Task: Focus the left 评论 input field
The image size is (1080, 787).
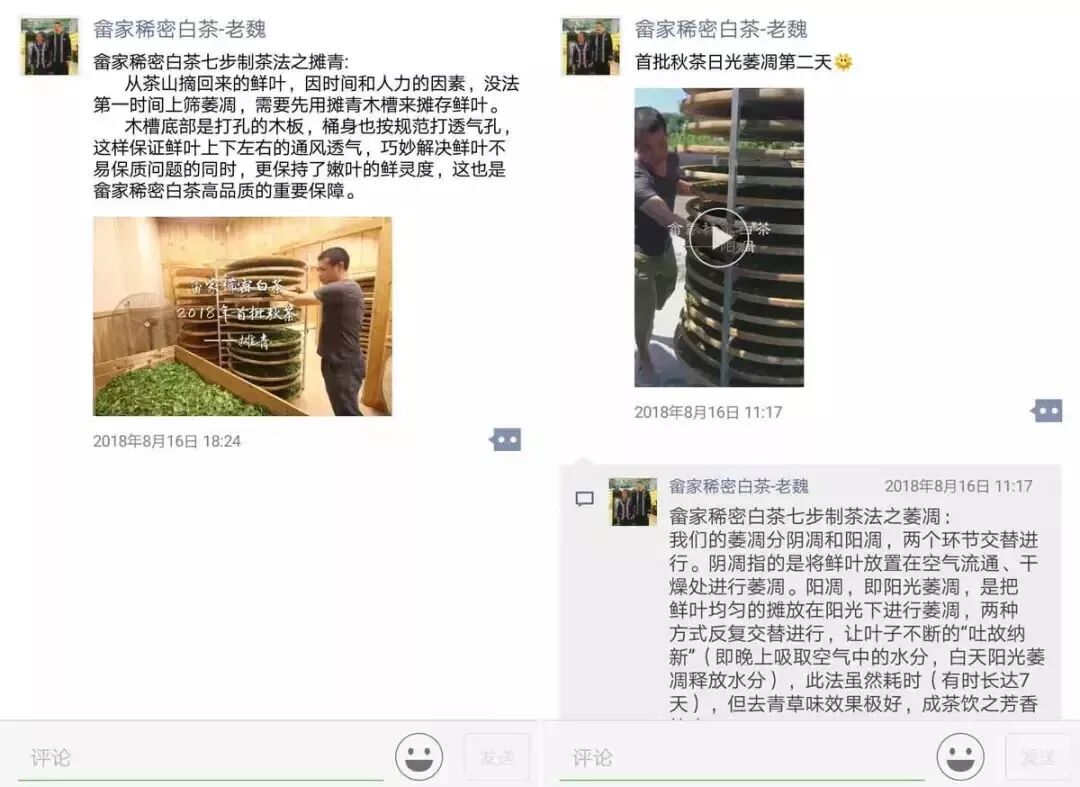Action: click(x=201, y=757)
